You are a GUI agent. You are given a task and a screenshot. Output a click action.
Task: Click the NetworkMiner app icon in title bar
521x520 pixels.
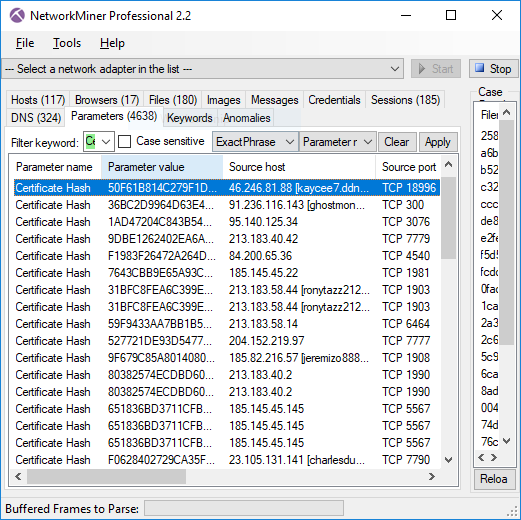17,16
